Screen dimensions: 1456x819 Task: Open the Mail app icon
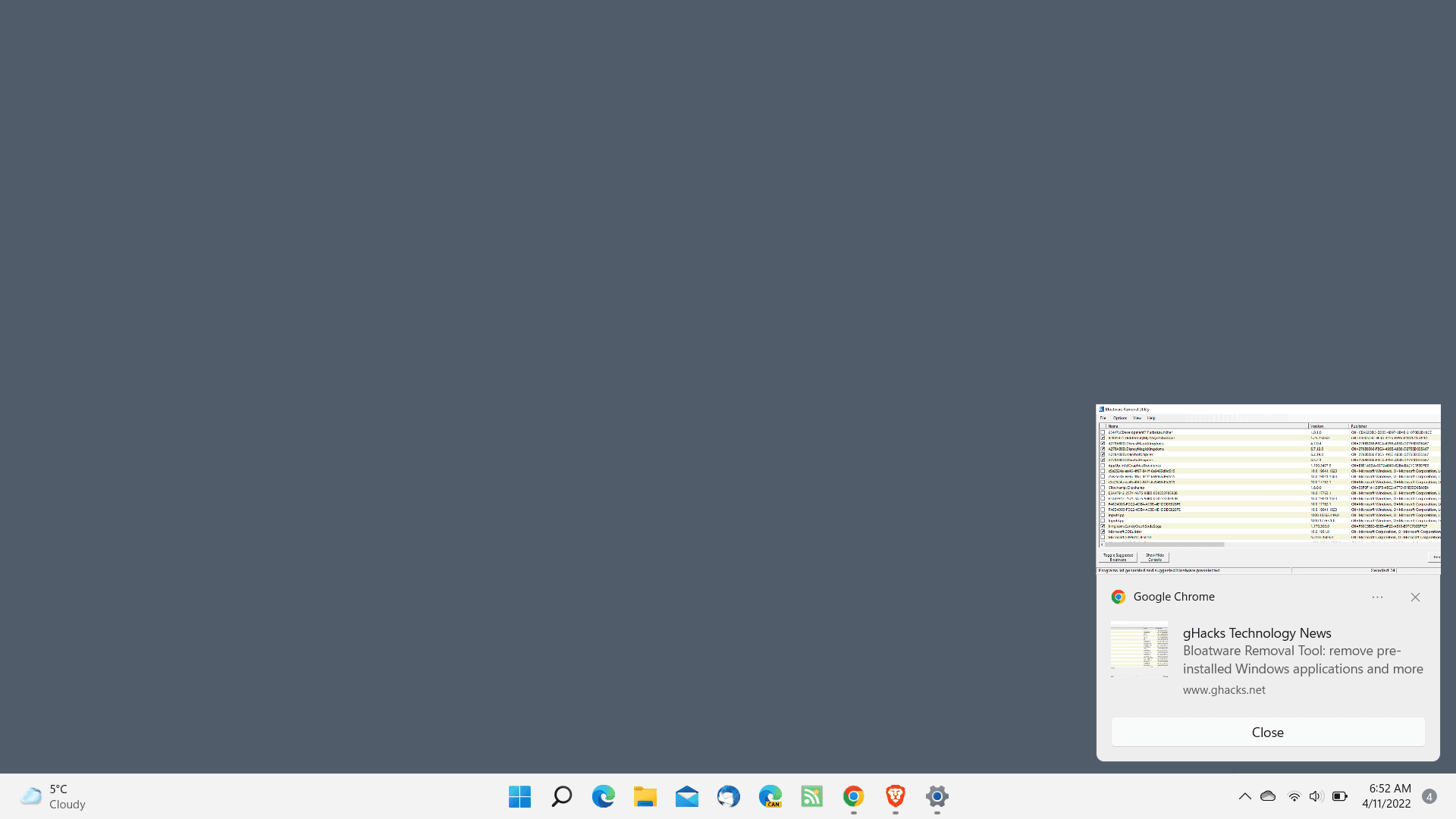tap(687, 796)
